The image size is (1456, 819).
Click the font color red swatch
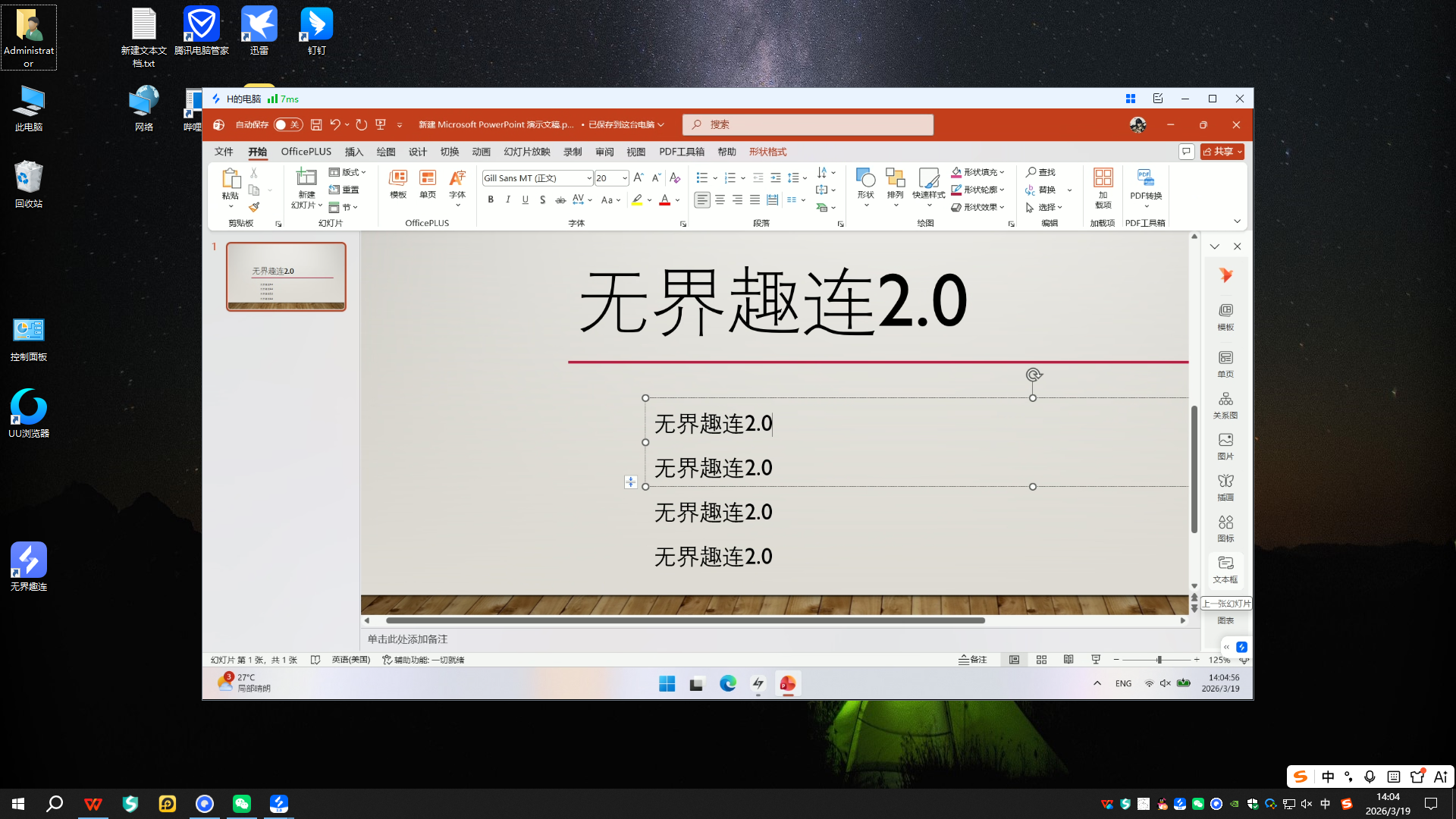coord(665,200)
